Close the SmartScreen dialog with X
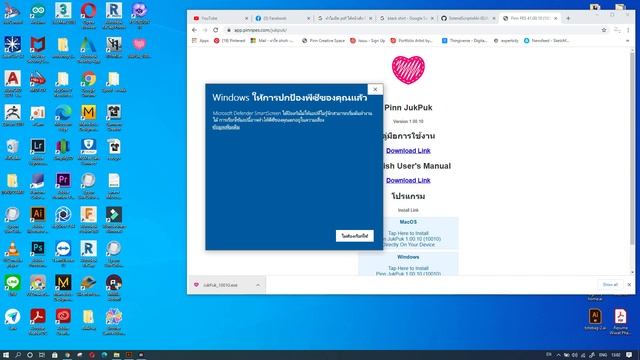 tap(375, 89)
